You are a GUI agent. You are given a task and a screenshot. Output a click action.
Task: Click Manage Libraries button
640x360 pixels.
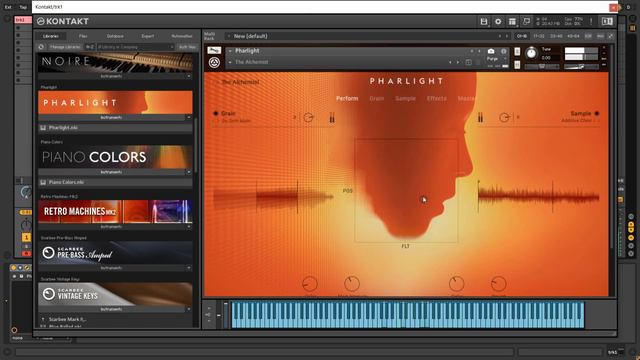coord(65,47)
